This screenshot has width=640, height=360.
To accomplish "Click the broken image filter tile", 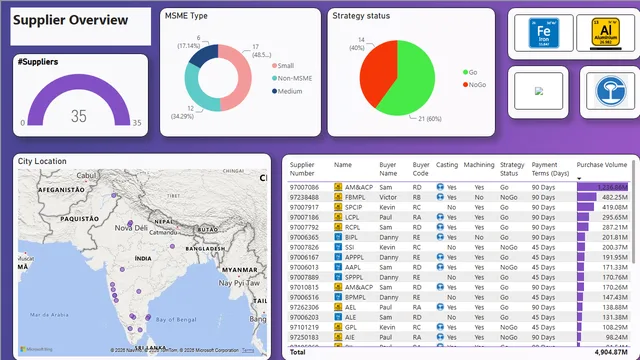I will click(539, 91).
